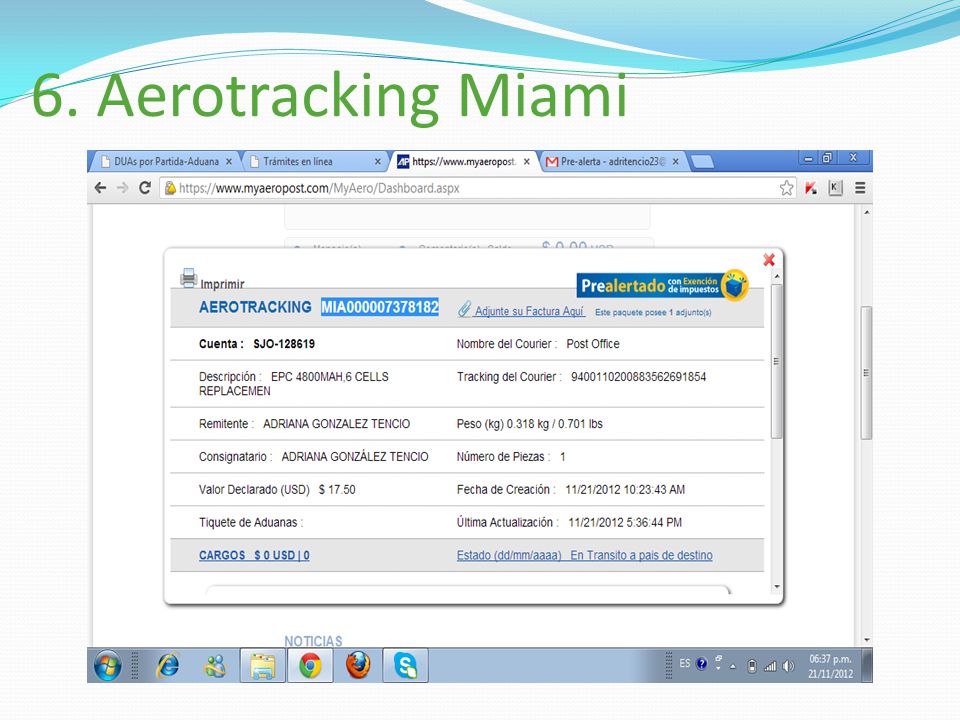Open Firefox from the taskbar
Viewport: 960px width, 720px height.
click(358, 666)
